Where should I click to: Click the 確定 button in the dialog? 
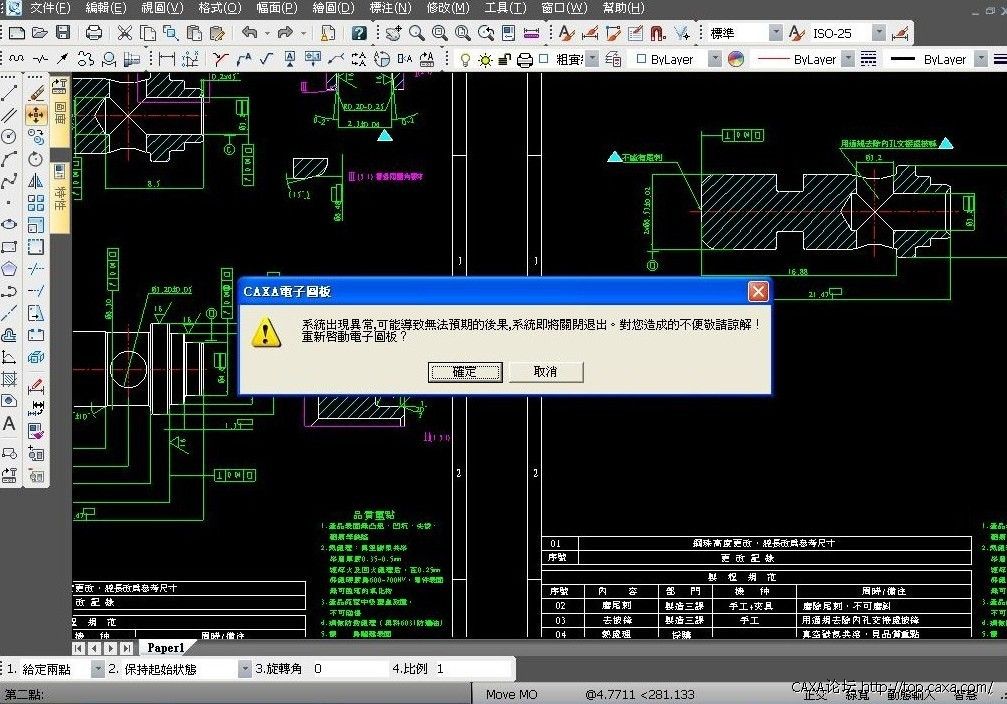tap(465, 371)
